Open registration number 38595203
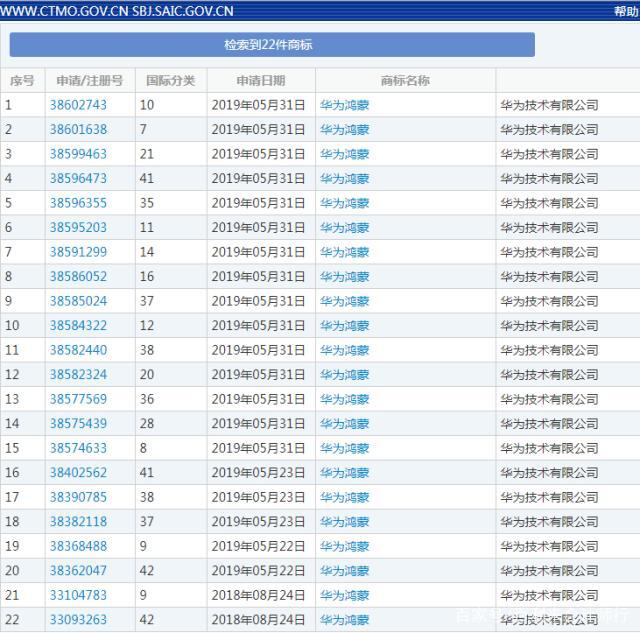 (78, 227)
